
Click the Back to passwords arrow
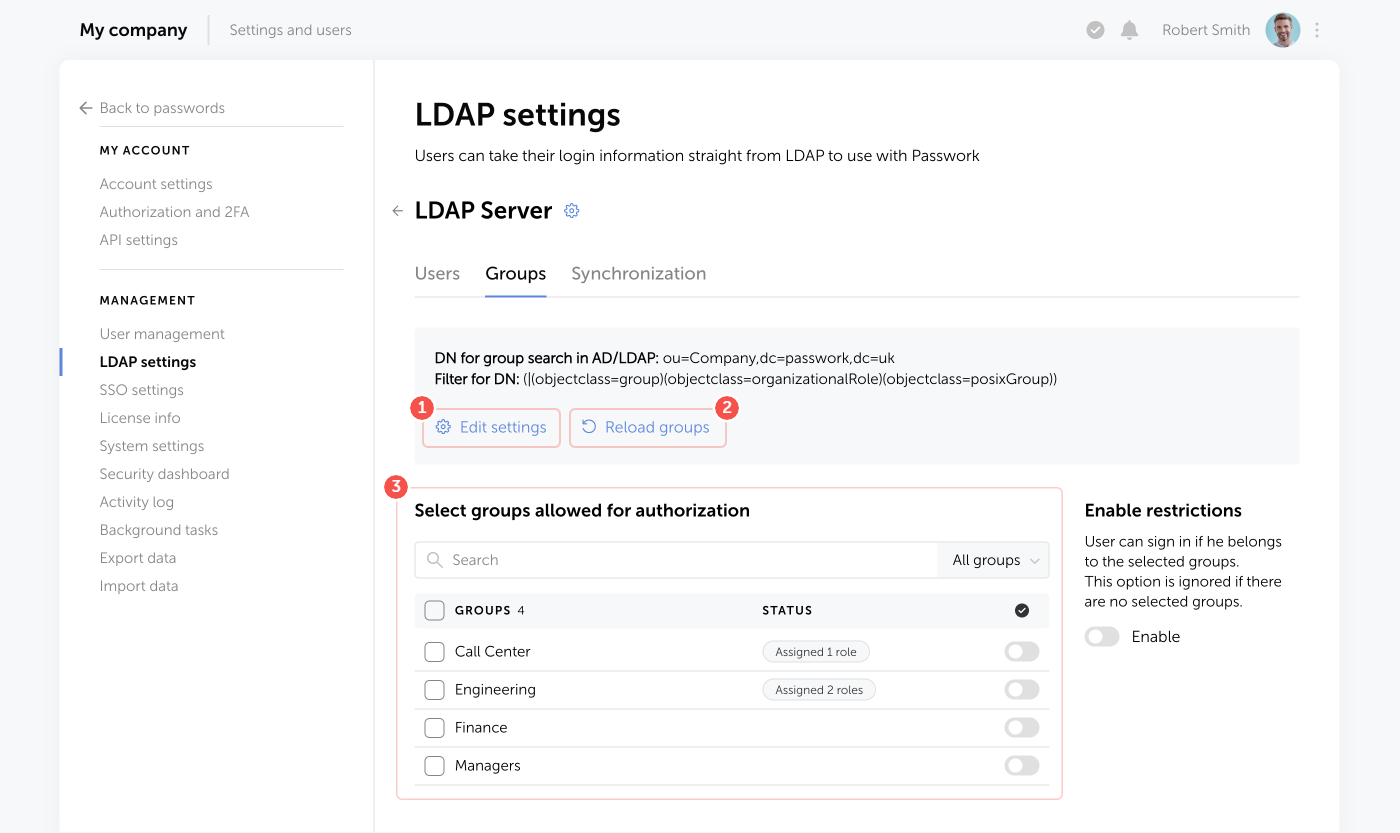(85, 107)
